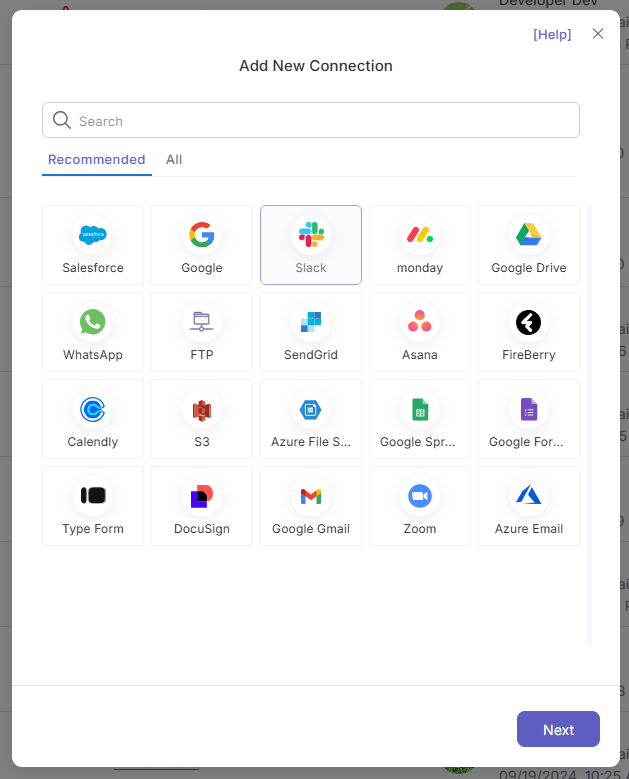Click the Next button
629x779 pixels.
click(x=558, y=729)
